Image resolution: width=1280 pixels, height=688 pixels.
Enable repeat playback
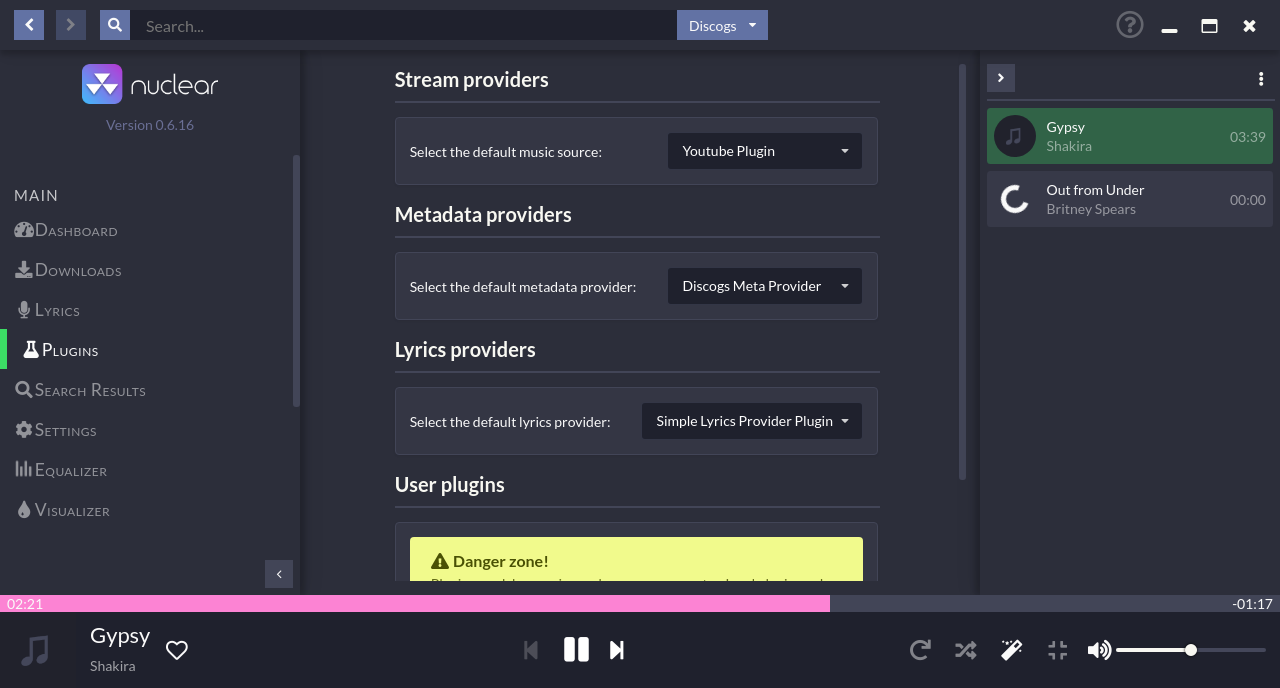coord(920,650)
